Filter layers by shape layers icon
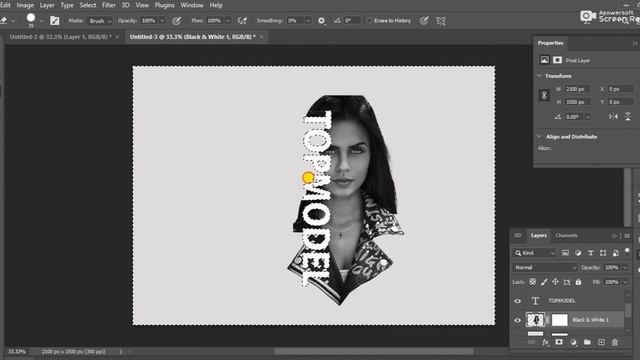Viewport: 640px width, 360px height. tap(603, 253)
